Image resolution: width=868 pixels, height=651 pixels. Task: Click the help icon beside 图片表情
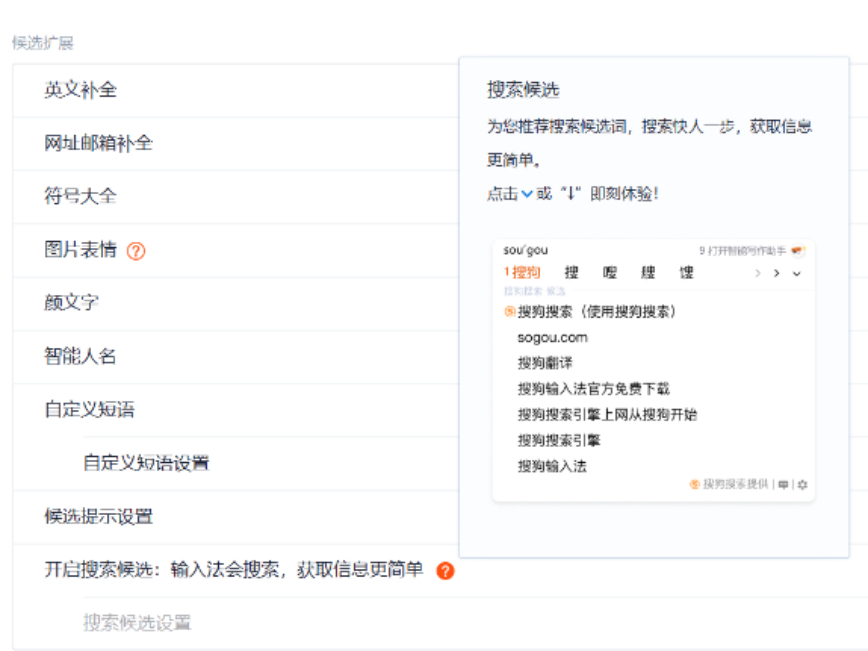[x=136, y=251]
